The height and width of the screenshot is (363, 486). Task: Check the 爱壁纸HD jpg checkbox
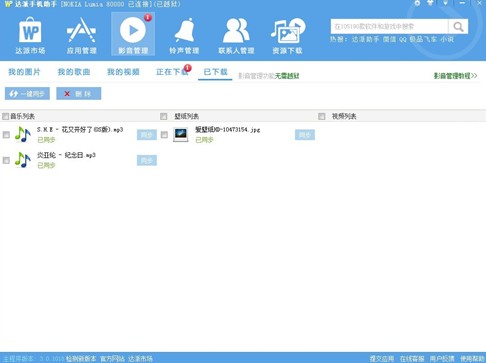(164, 135)
